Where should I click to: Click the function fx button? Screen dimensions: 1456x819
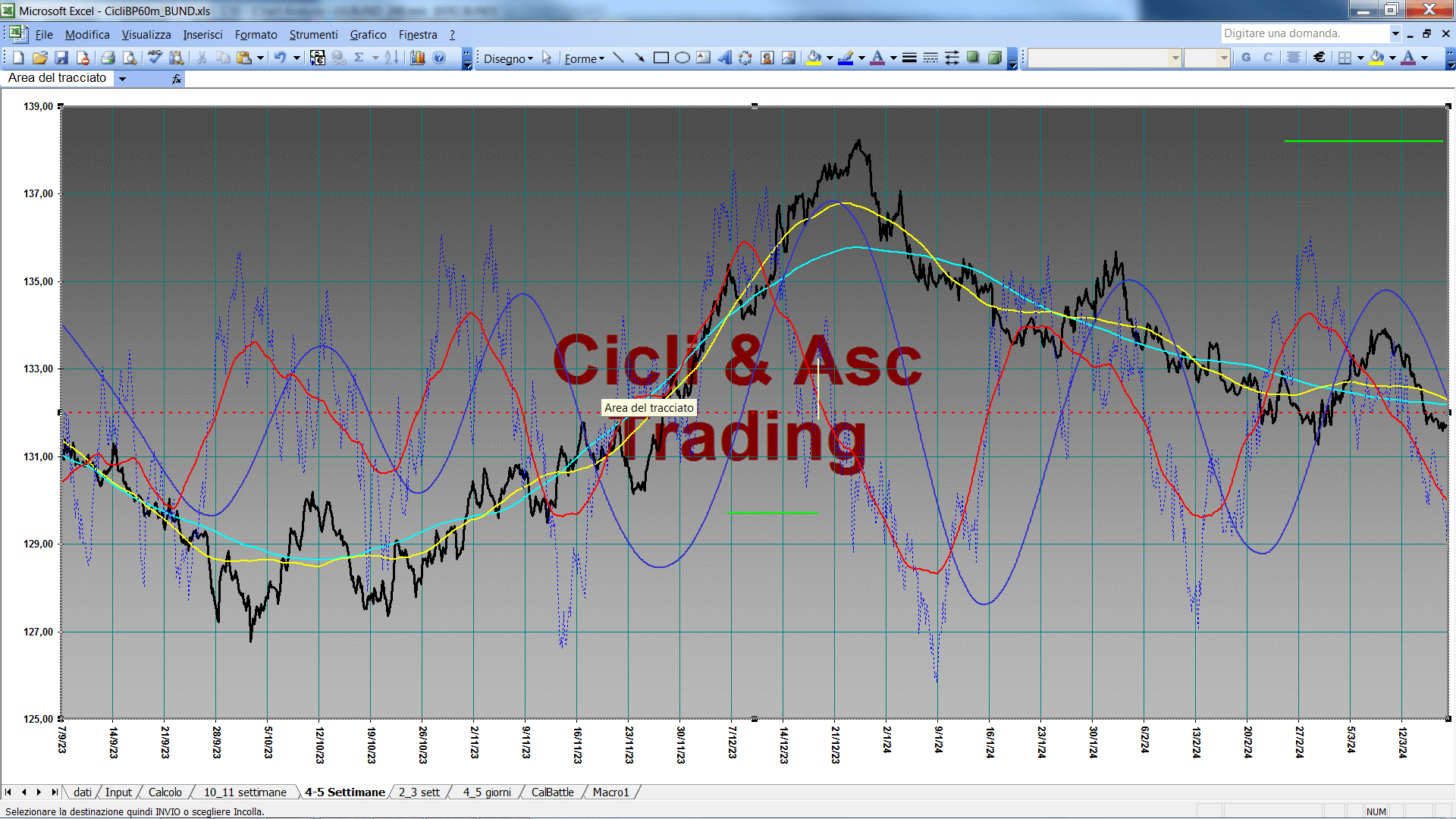click(177, 78)
